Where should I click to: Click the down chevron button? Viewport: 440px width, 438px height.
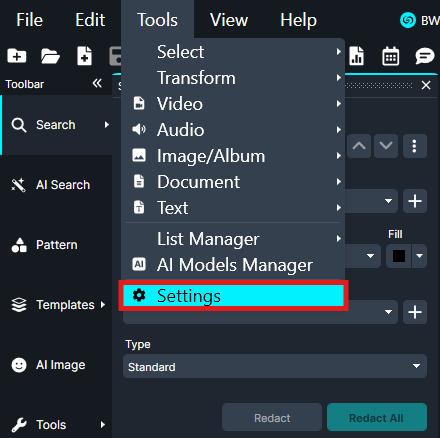[x=386, y=146]
